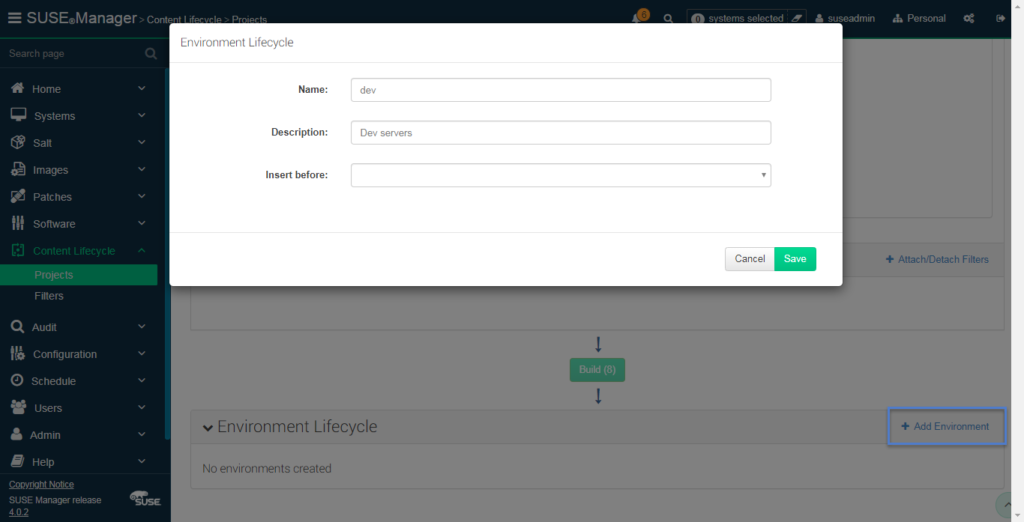Image resolution: width=1024 pixels, height=522 pixels.
Task: Click the Images icon in sidebar
Action: click(x=18, y=169)
